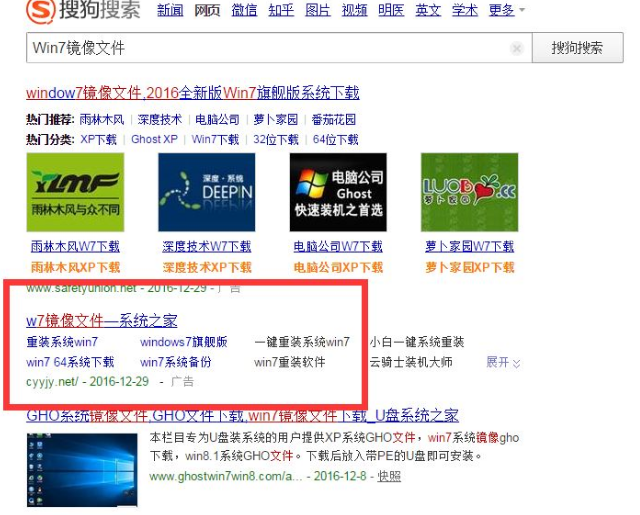640x515 pixels.
Task: Open the 微信 search tab
Action: tap(244, 11)
